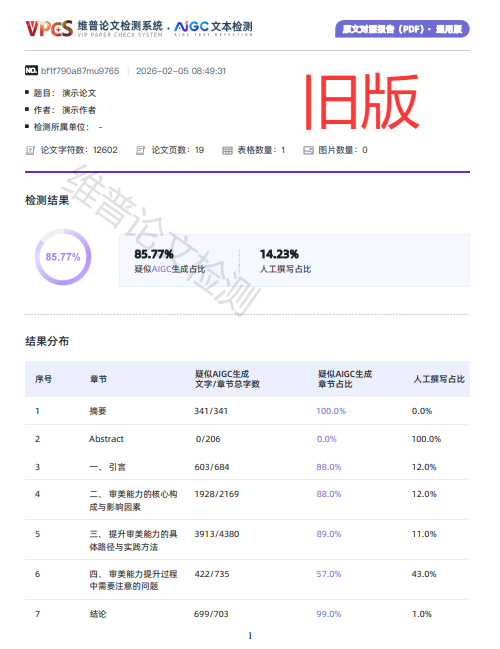Click the character count icon
The image size is (500, 649).
coord(30,150)
